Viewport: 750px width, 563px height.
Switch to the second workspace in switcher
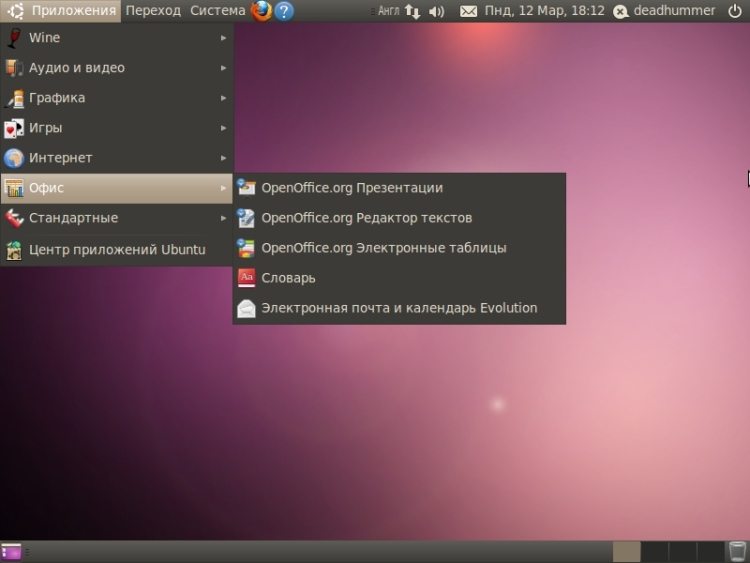[x=654, y=551]
